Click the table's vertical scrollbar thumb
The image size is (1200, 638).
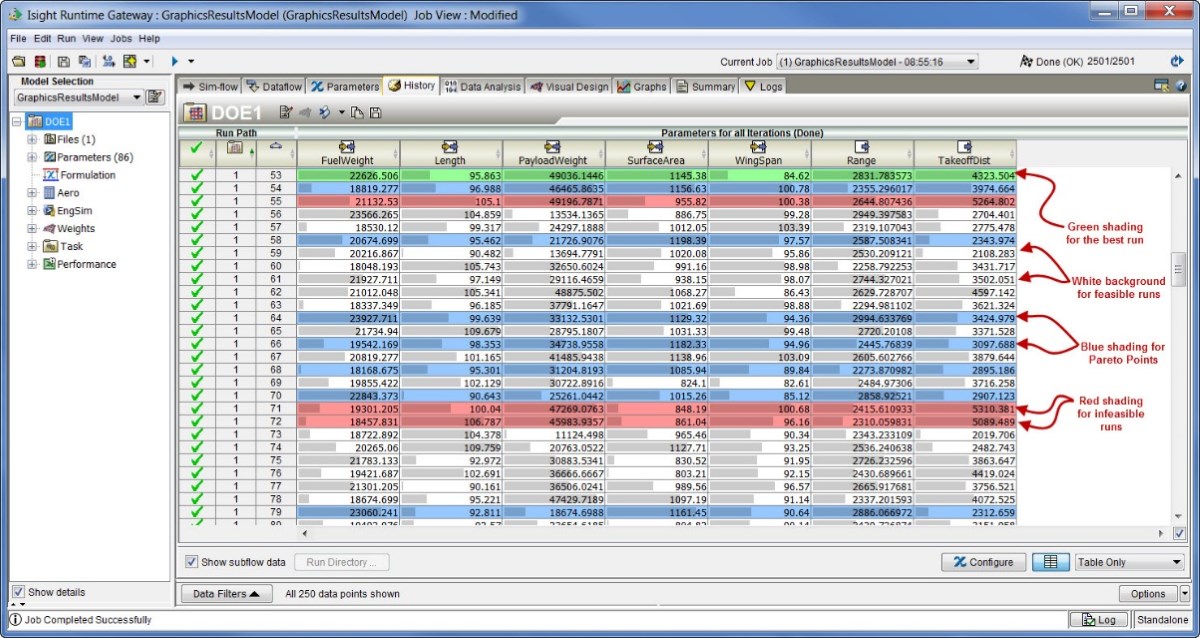1179,267
